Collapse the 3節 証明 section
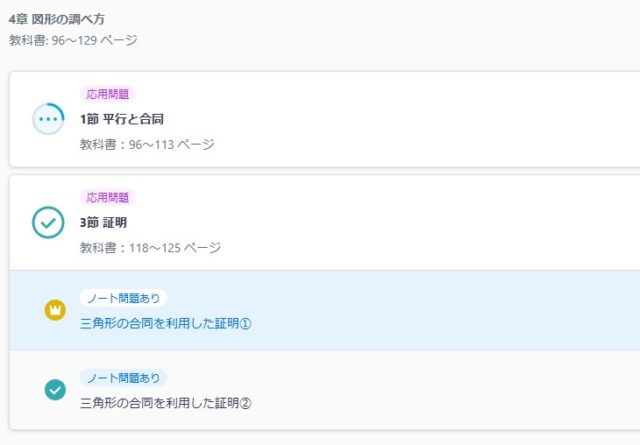The width and height of the screenshot is (640, 445). 104,222
